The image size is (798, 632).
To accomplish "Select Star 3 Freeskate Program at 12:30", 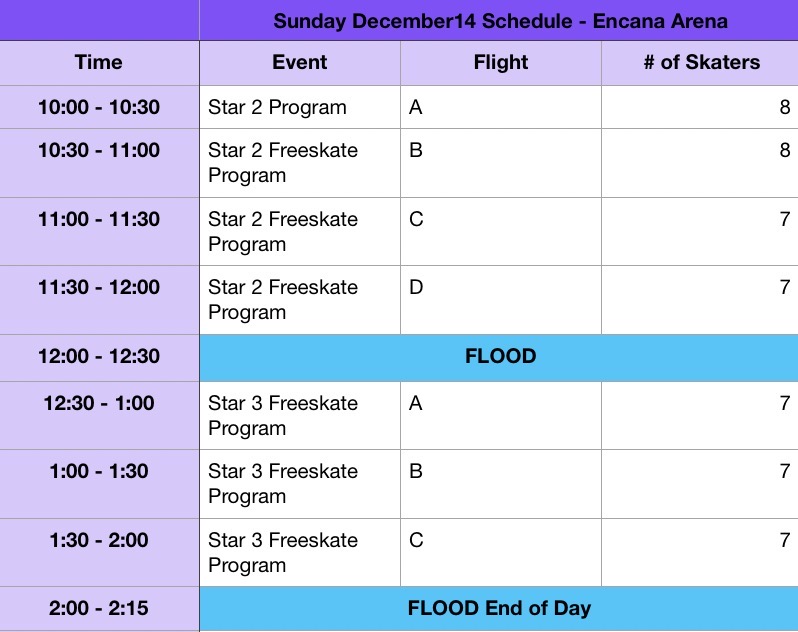I will click(300, 415).
